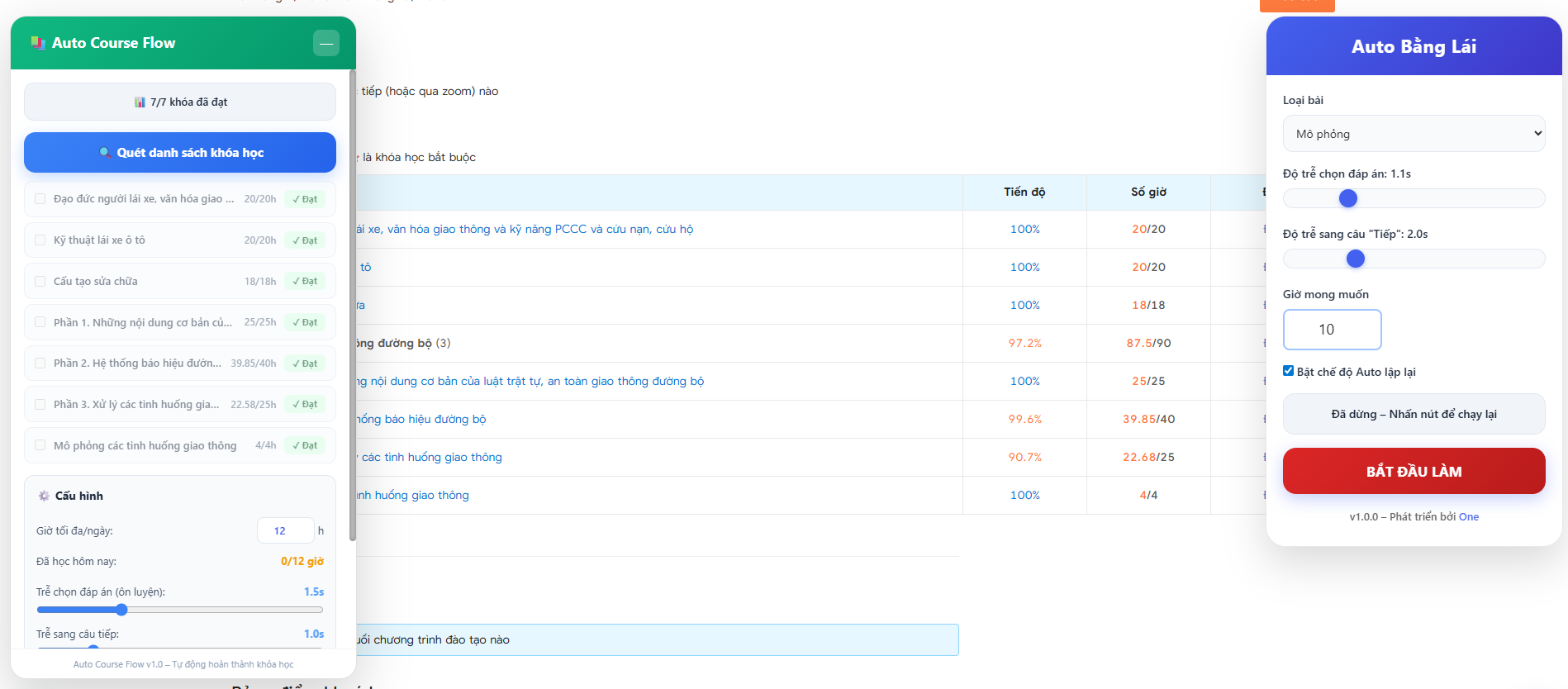Click the magnifier icon in Quét danh sách button
This screenshot has height=689, width=1568.
(x=105, y=153)
